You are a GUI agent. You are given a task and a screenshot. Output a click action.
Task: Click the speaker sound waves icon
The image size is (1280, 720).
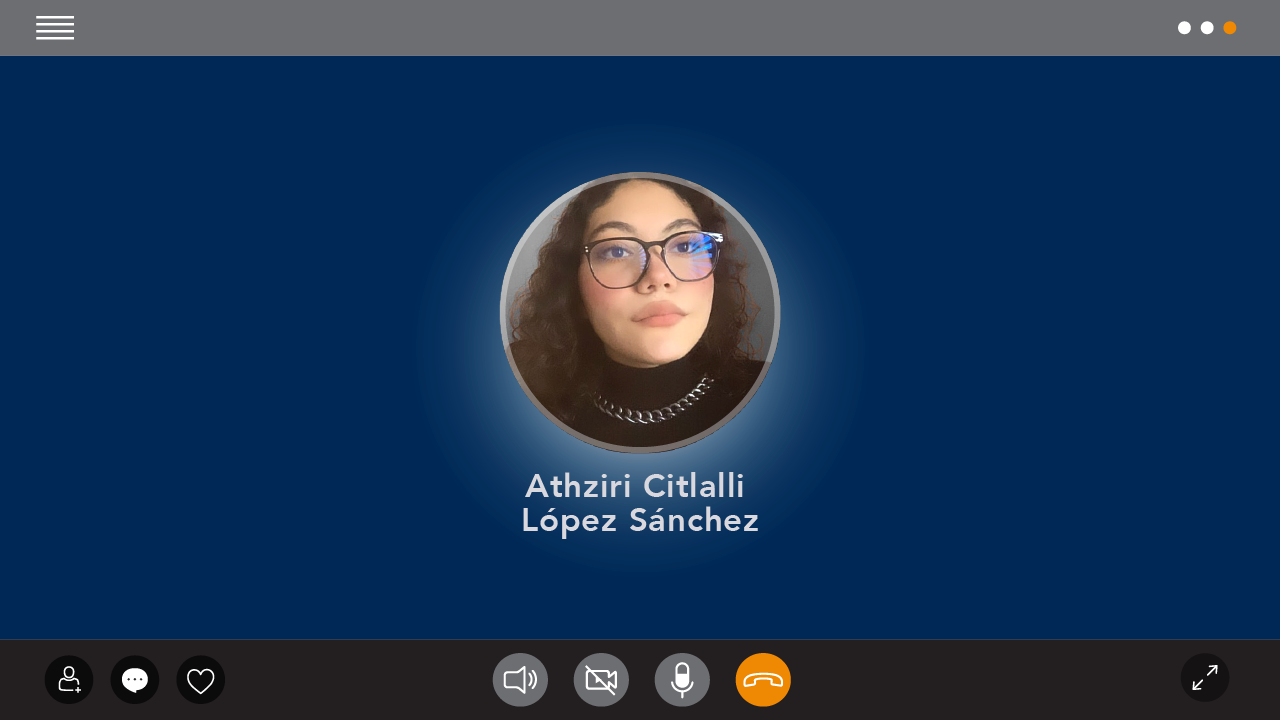(x=520, y=680)
